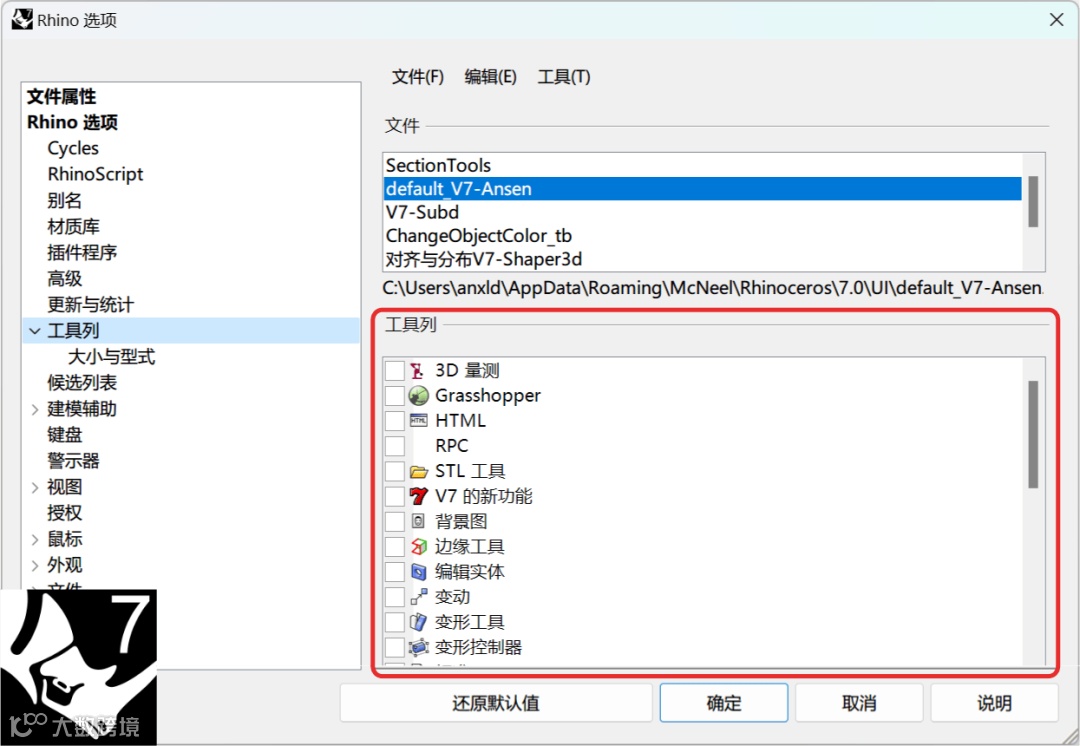Enable the Grasshopper toolbar checkbox

395,395
